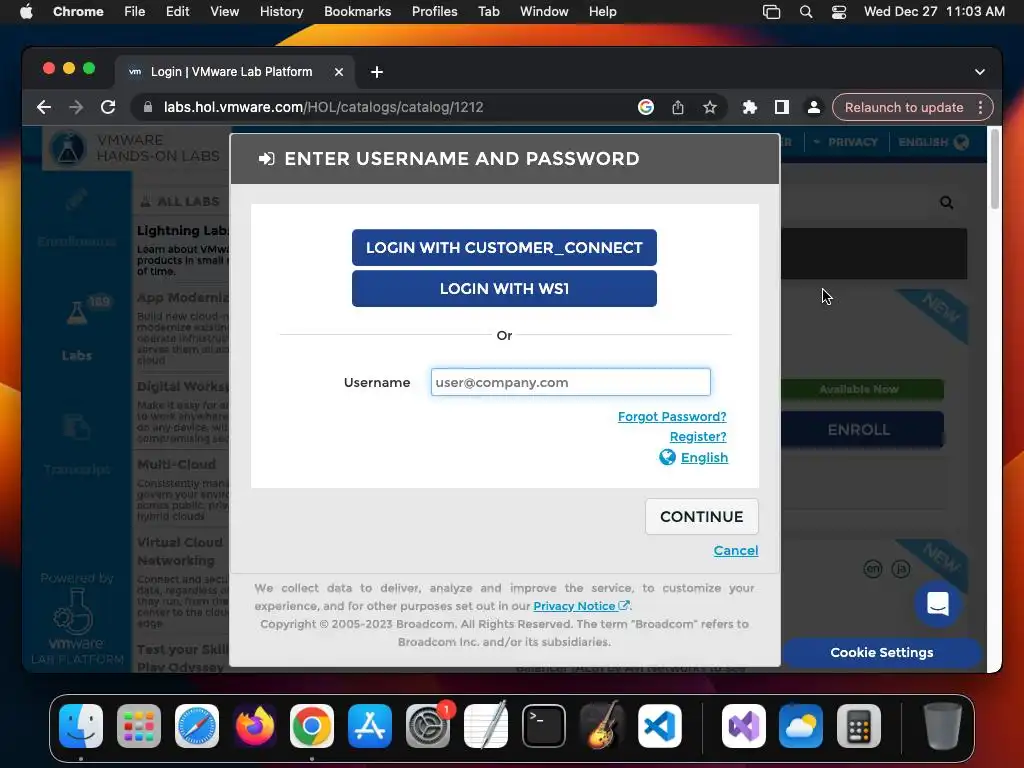Open Chrome extensions puzzle icon

(750, 107)
